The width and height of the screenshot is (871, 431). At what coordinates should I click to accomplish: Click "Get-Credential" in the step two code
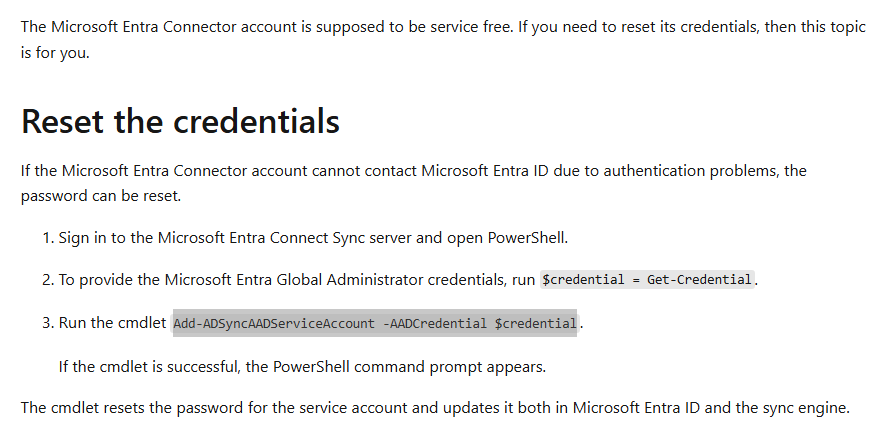pos(699,280)
